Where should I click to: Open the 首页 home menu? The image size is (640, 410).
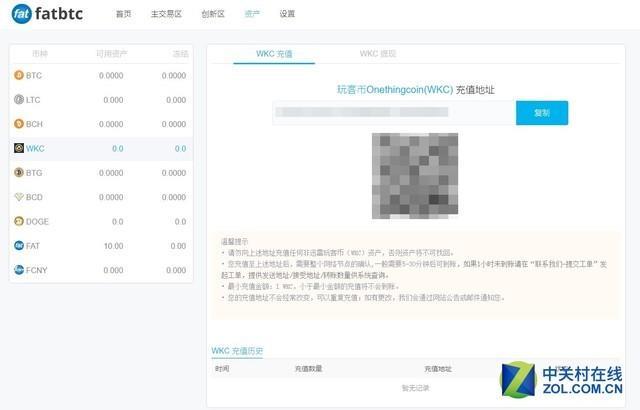point(124,14)
